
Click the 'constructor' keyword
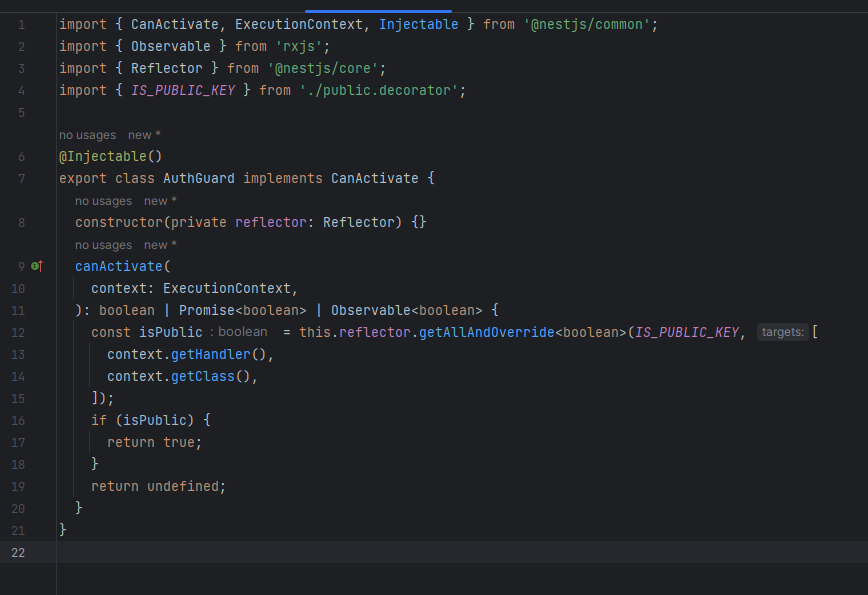119,222
